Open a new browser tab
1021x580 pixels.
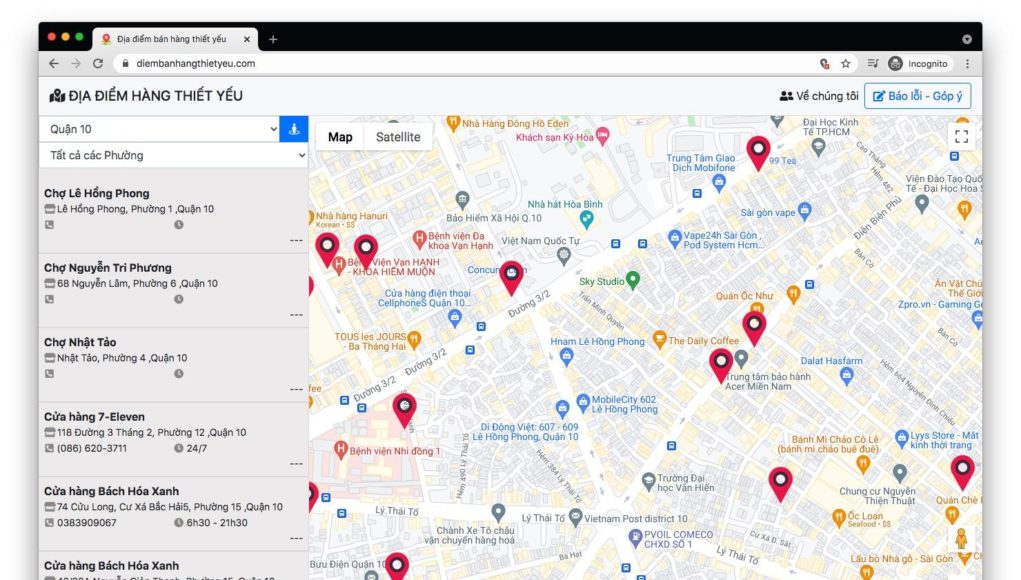coord(273,39)
